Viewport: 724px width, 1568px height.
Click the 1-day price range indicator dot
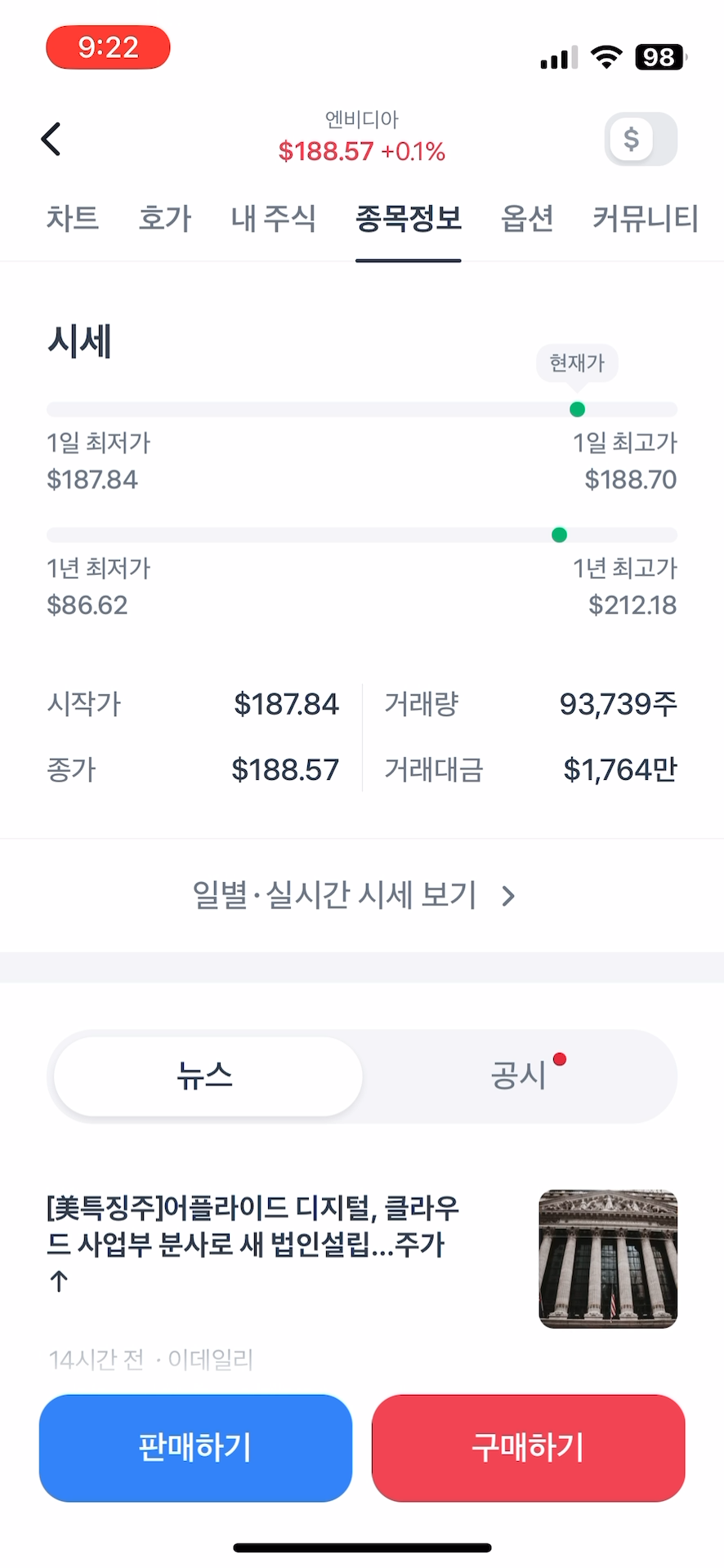pyautogui.click(x=577, y=409)
